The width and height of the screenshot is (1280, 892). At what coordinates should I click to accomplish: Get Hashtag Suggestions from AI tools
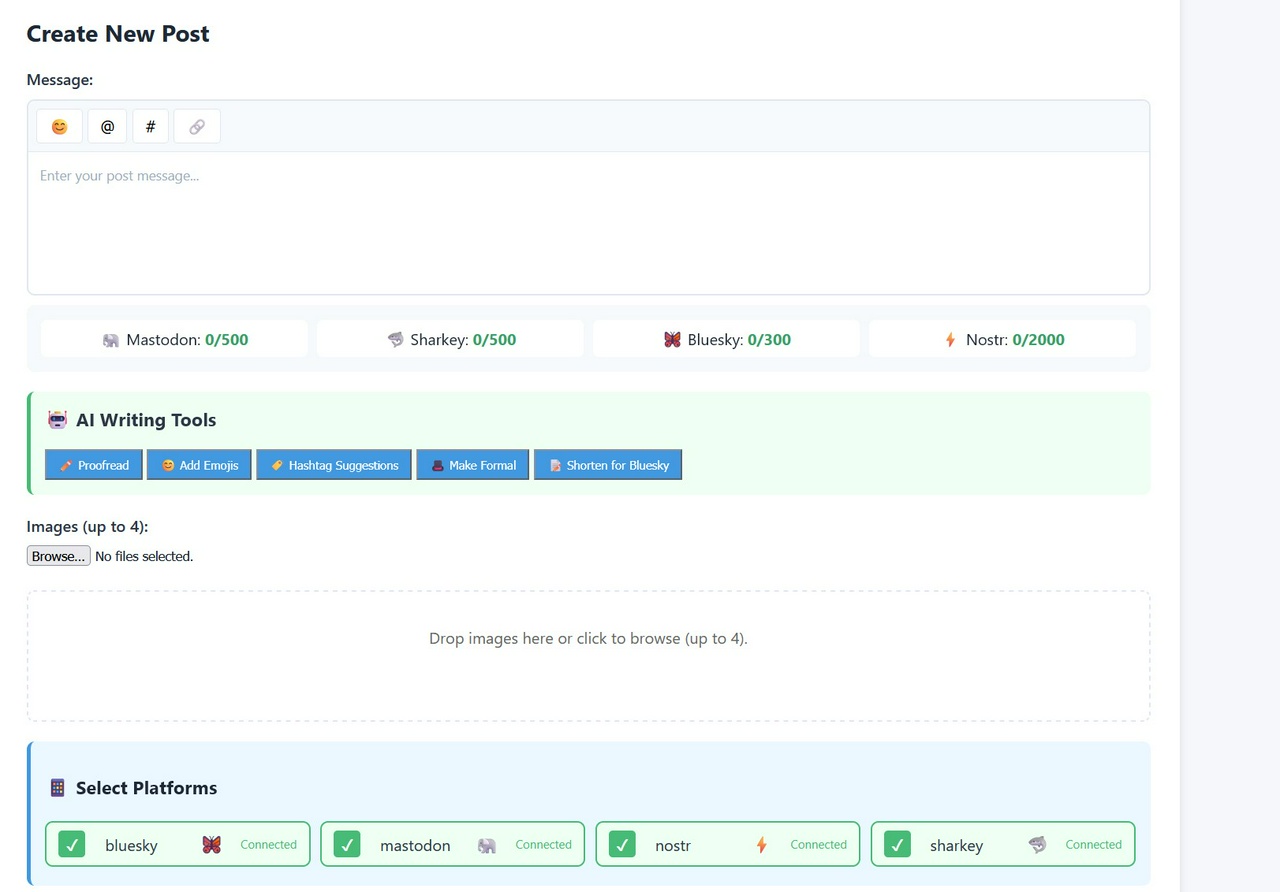[334, 465]
